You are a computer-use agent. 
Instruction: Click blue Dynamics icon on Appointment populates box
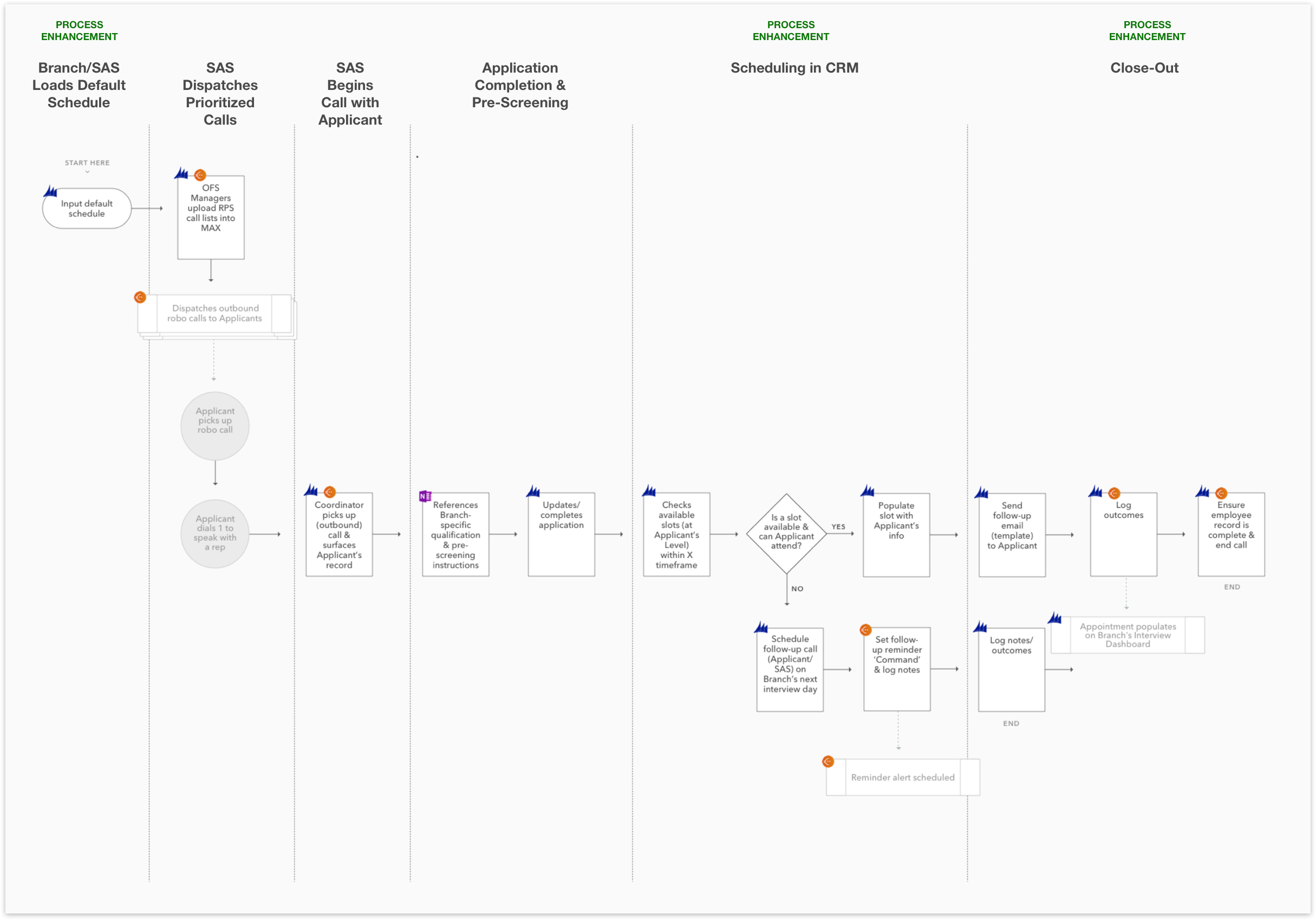[x=1054, y=618]
